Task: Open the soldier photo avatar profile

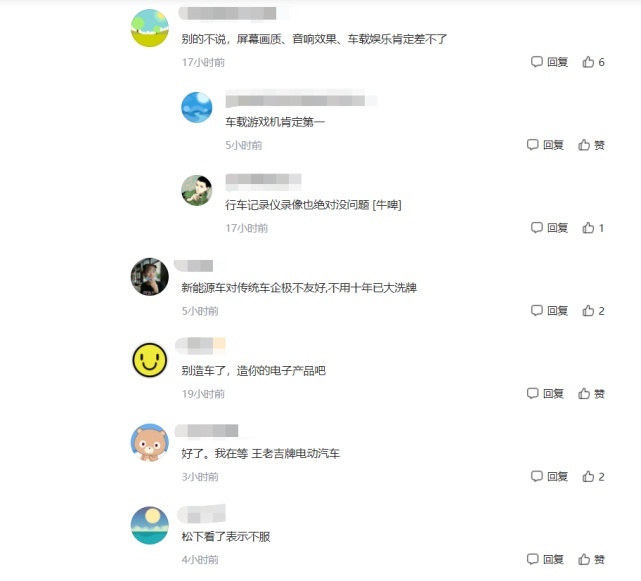Action: pos(197,191)
